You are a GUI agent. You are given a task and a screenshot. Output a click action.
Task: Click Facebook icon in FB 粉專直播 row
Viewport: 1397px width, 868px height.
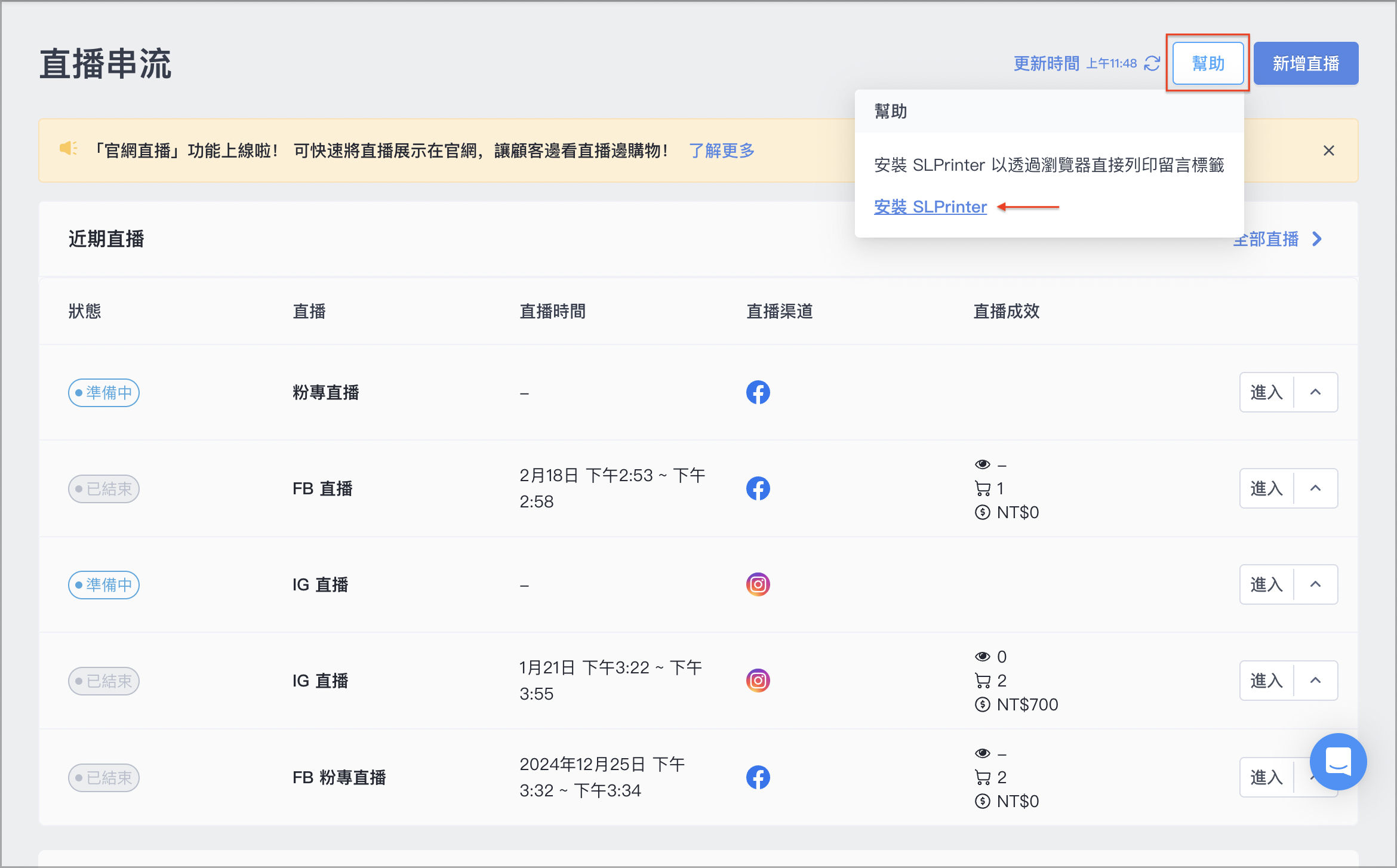758,777
